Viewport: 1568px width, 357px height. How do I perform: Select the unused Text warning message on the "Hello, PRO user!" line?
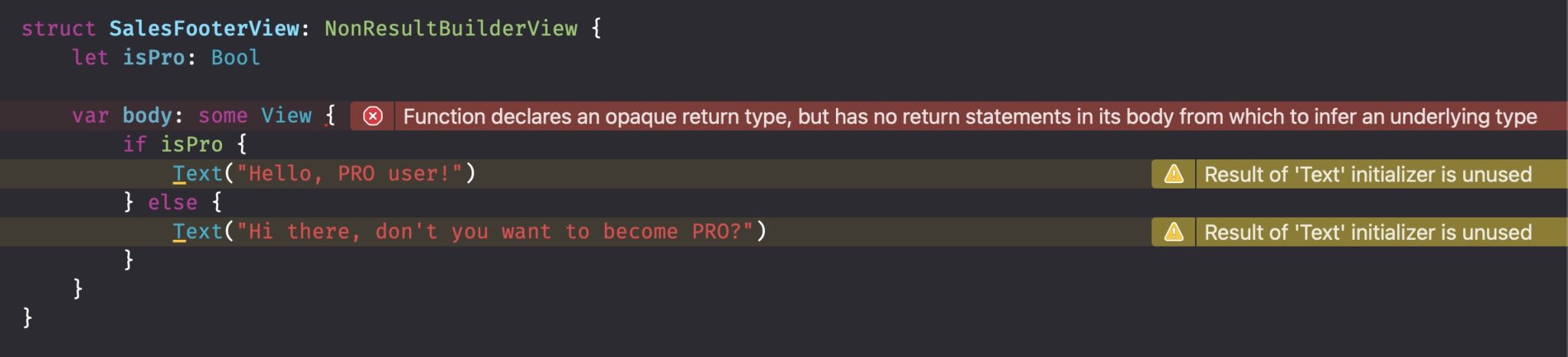tap(1367, 175)
